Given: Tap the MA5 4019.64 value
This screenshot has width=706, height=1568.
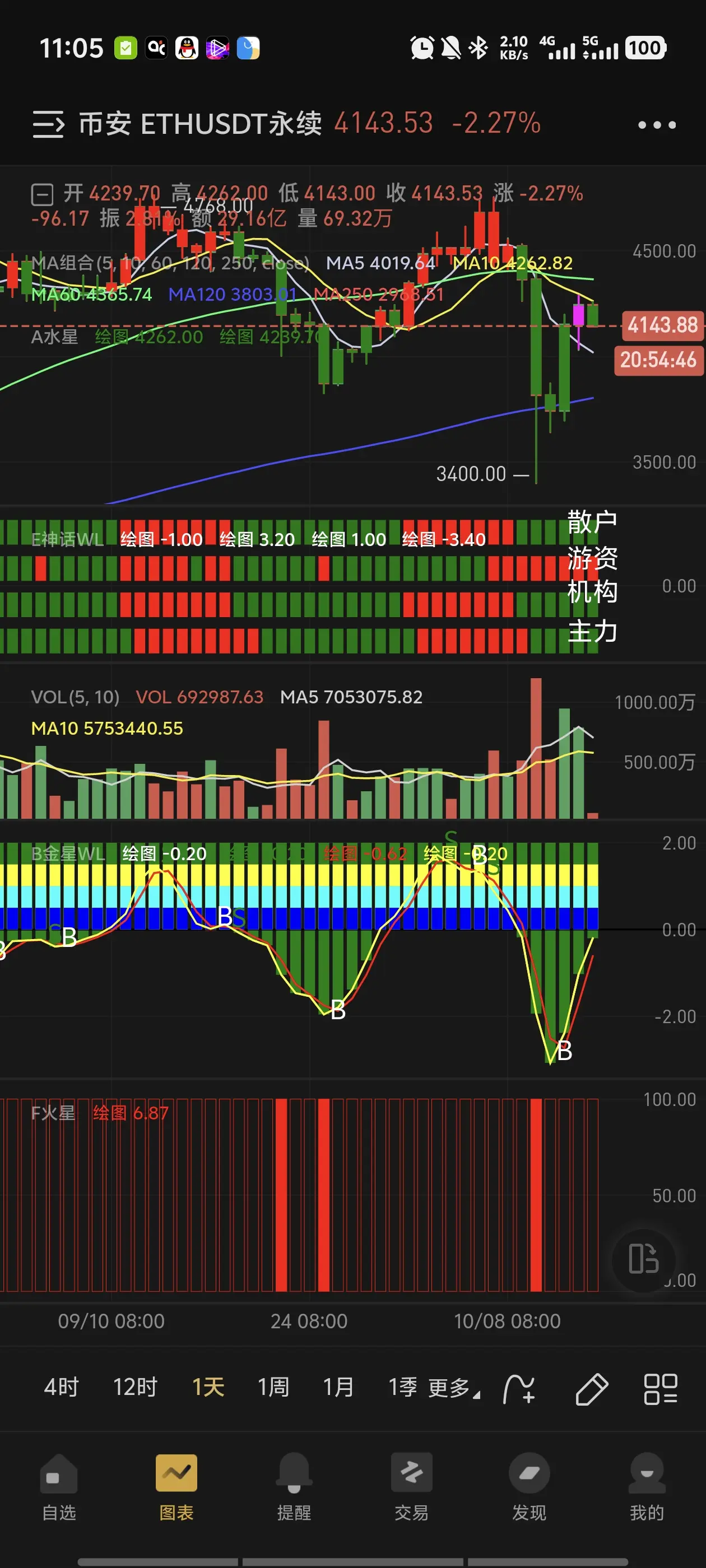Looking at the screenshot, I should pos(380,263).
